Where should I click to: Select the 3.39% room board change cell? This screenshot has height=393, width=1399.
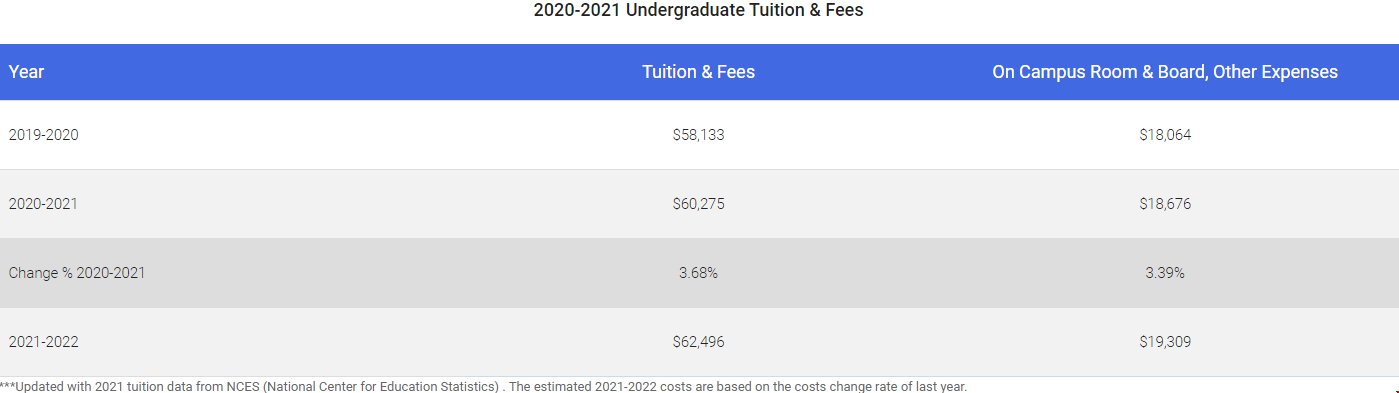tap(1165, 273)
